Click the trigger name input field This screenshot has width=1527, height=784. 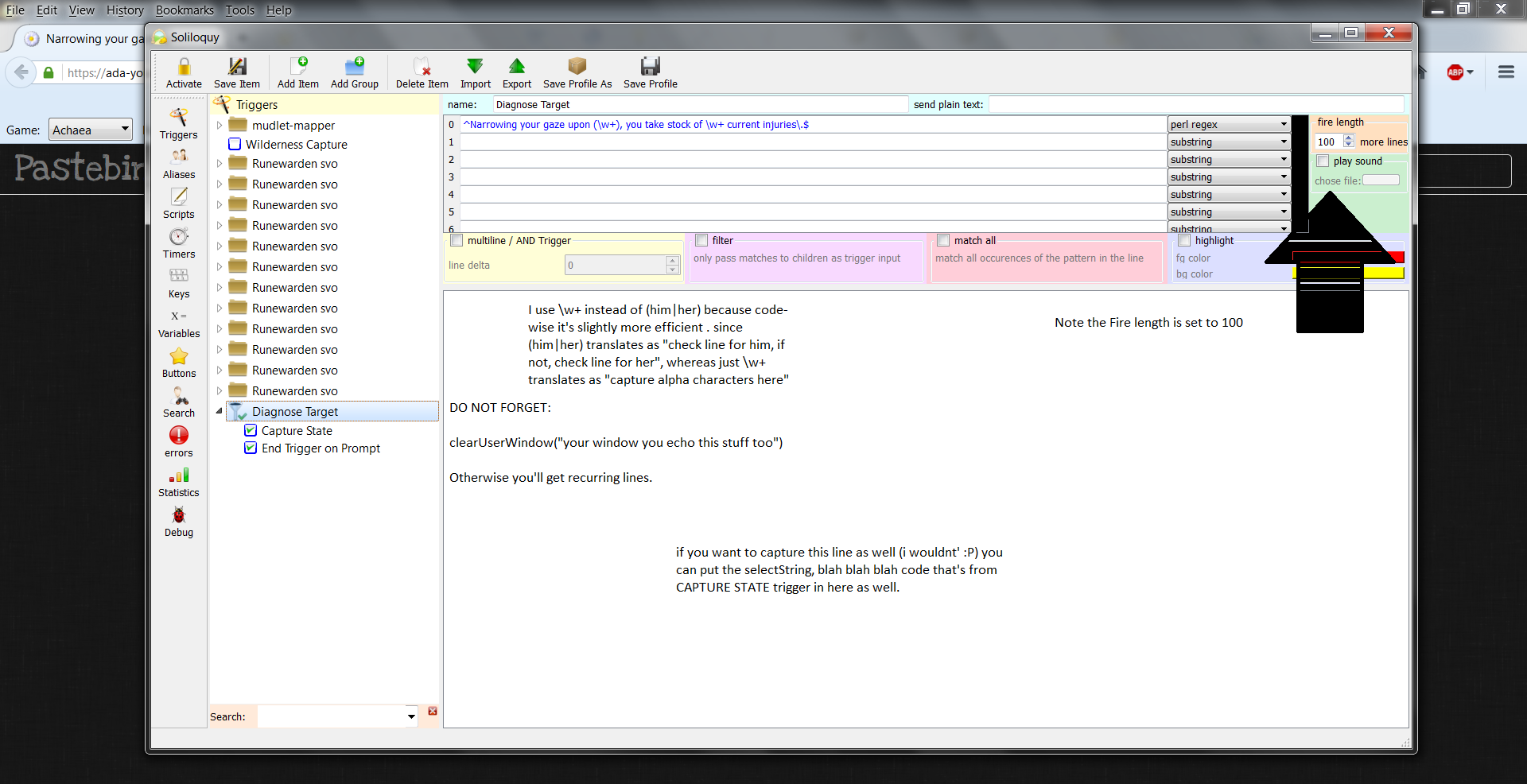coord(700,104)
